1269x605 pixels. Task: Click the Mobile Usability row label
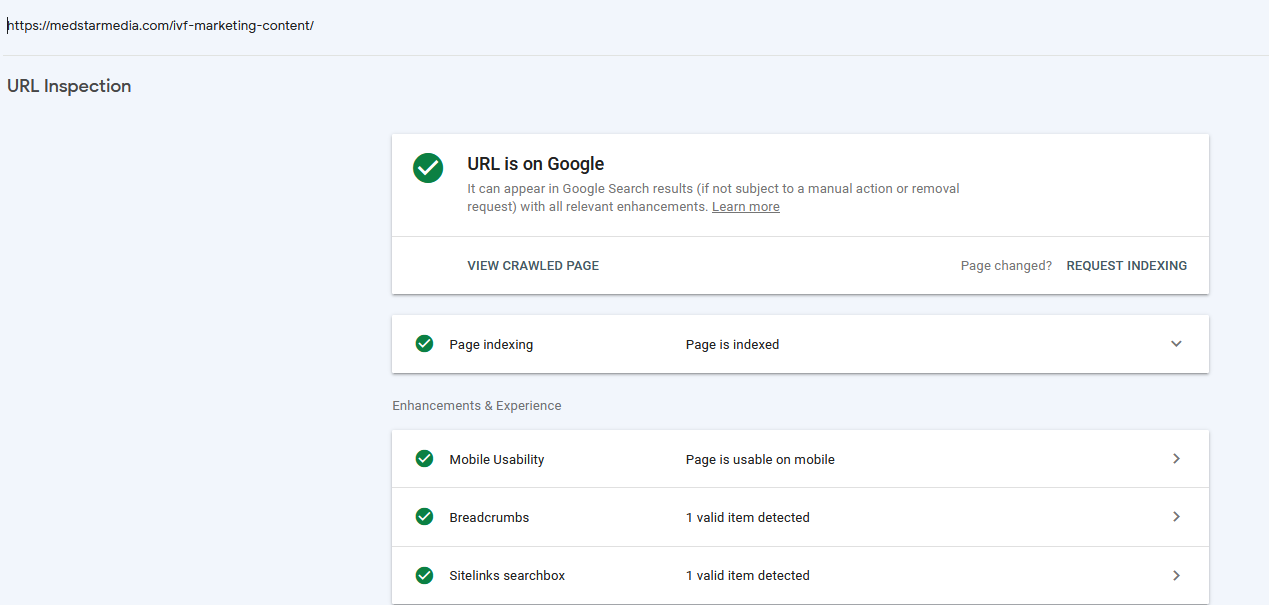click(497, 460)
